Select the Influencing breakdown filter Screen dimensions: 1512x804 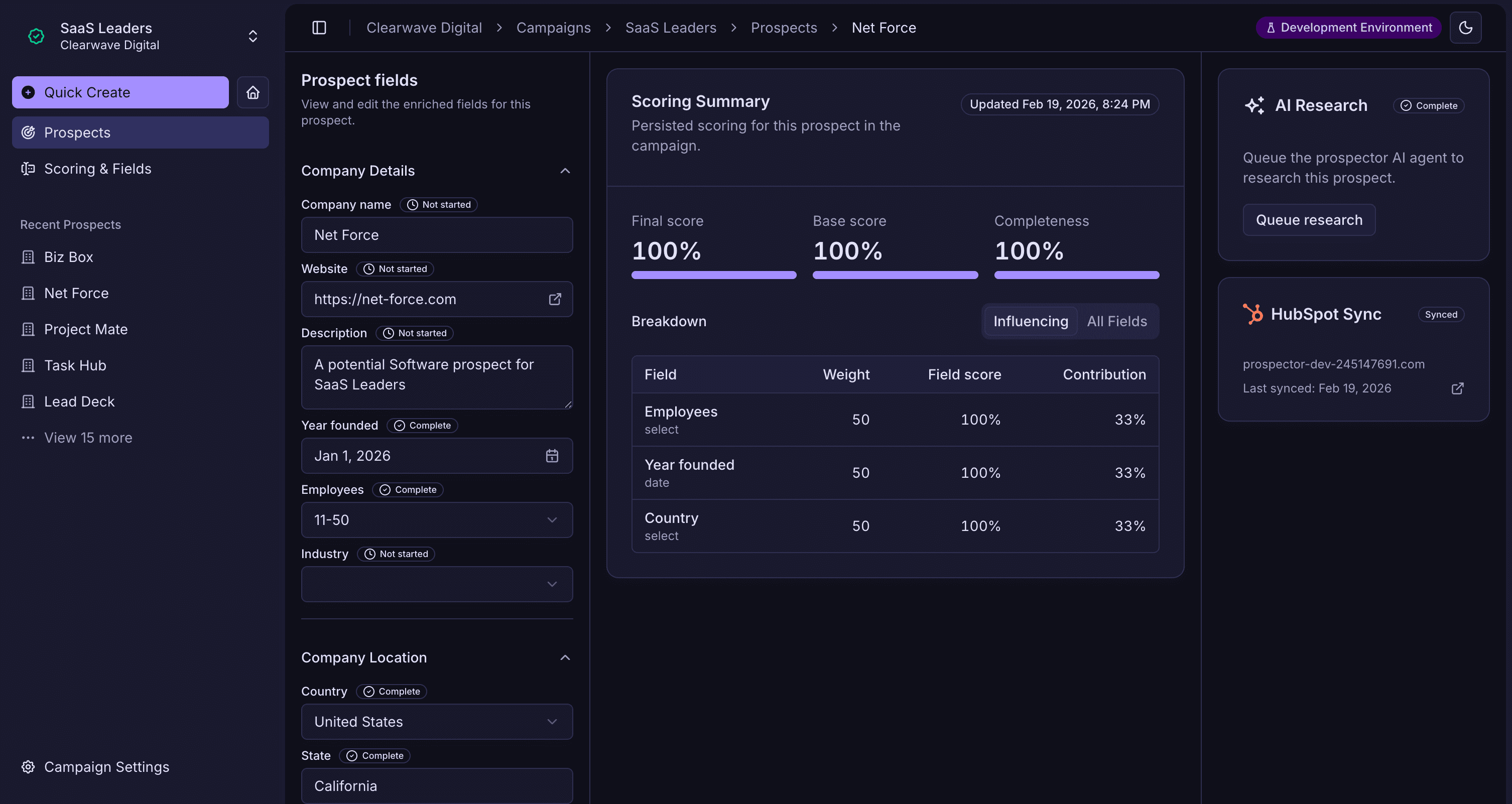[1030, 321]
